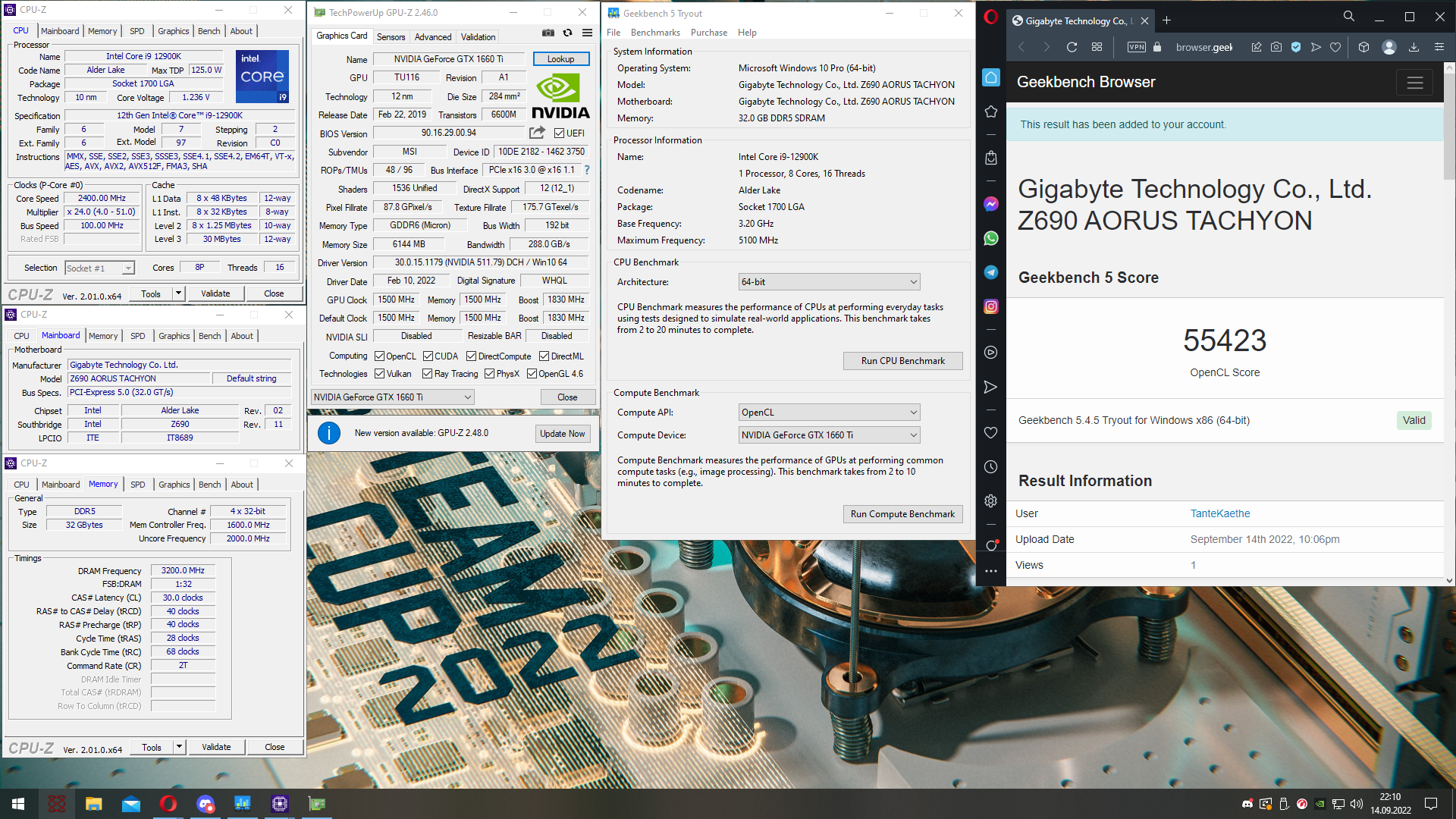Take GPU-Z screenshot via camera icon
The image size is (1456, 819).
(x=548, y=33)
